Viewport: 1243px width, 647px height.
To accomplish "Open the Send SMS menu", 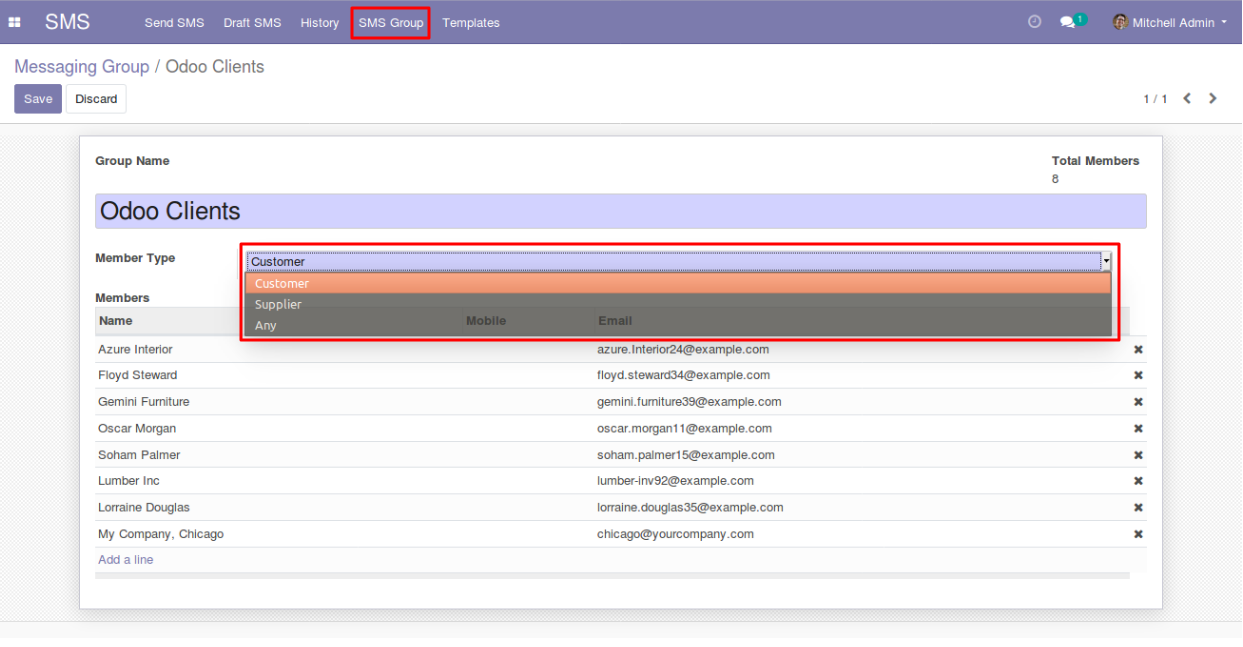I will (x=174, y=22).
